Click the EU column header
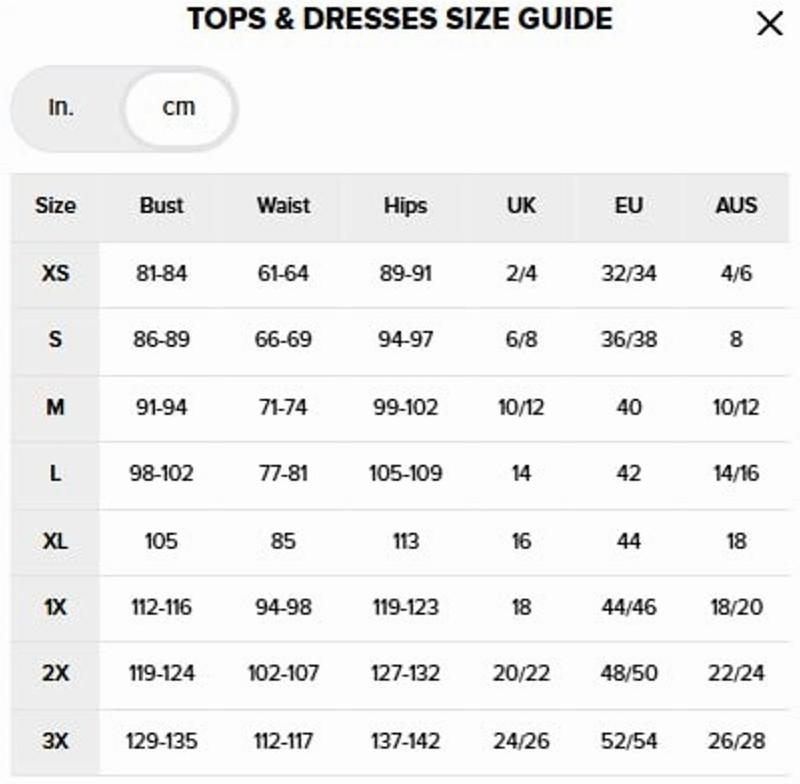 [x=628, y=206]
